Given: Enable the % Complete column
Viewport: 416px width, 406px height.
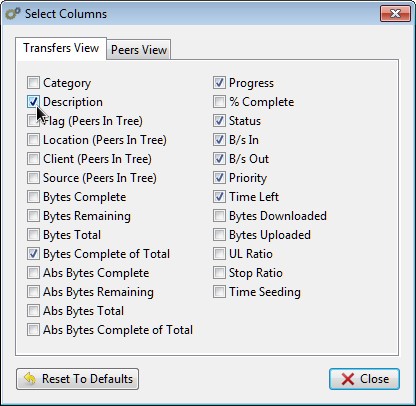Looking at the screenshot, I should point(219,102).
